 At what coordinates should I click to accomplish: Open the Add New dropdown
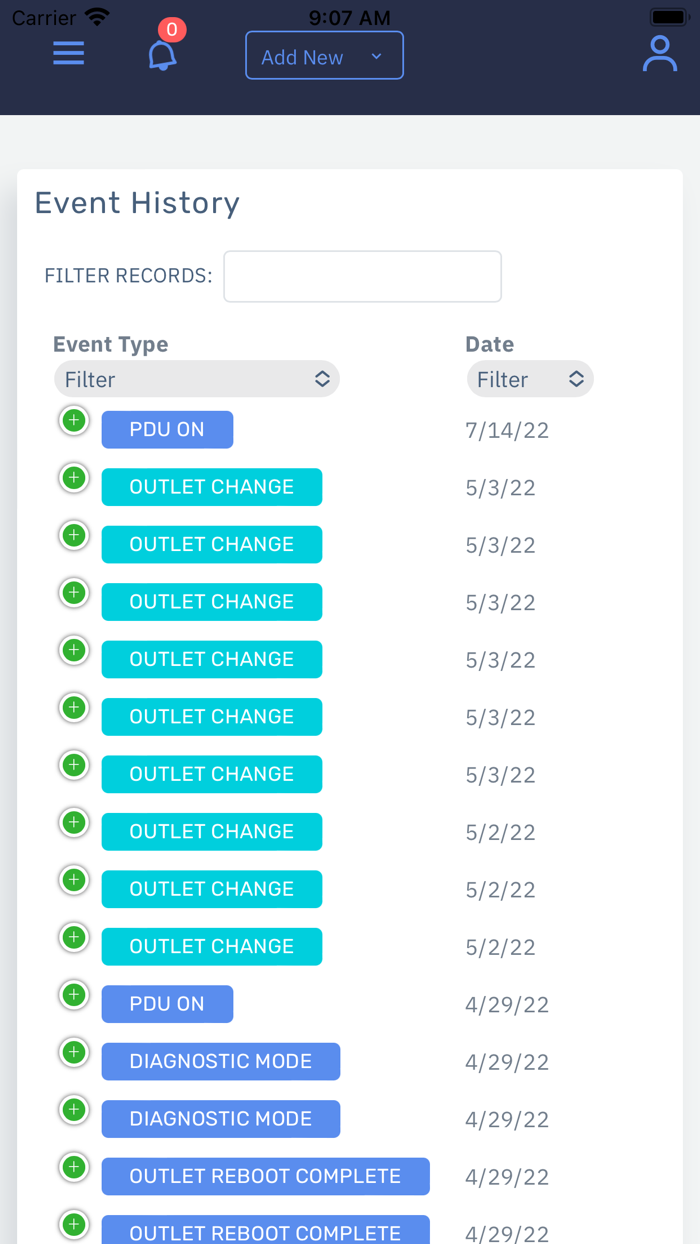point(324,56)
